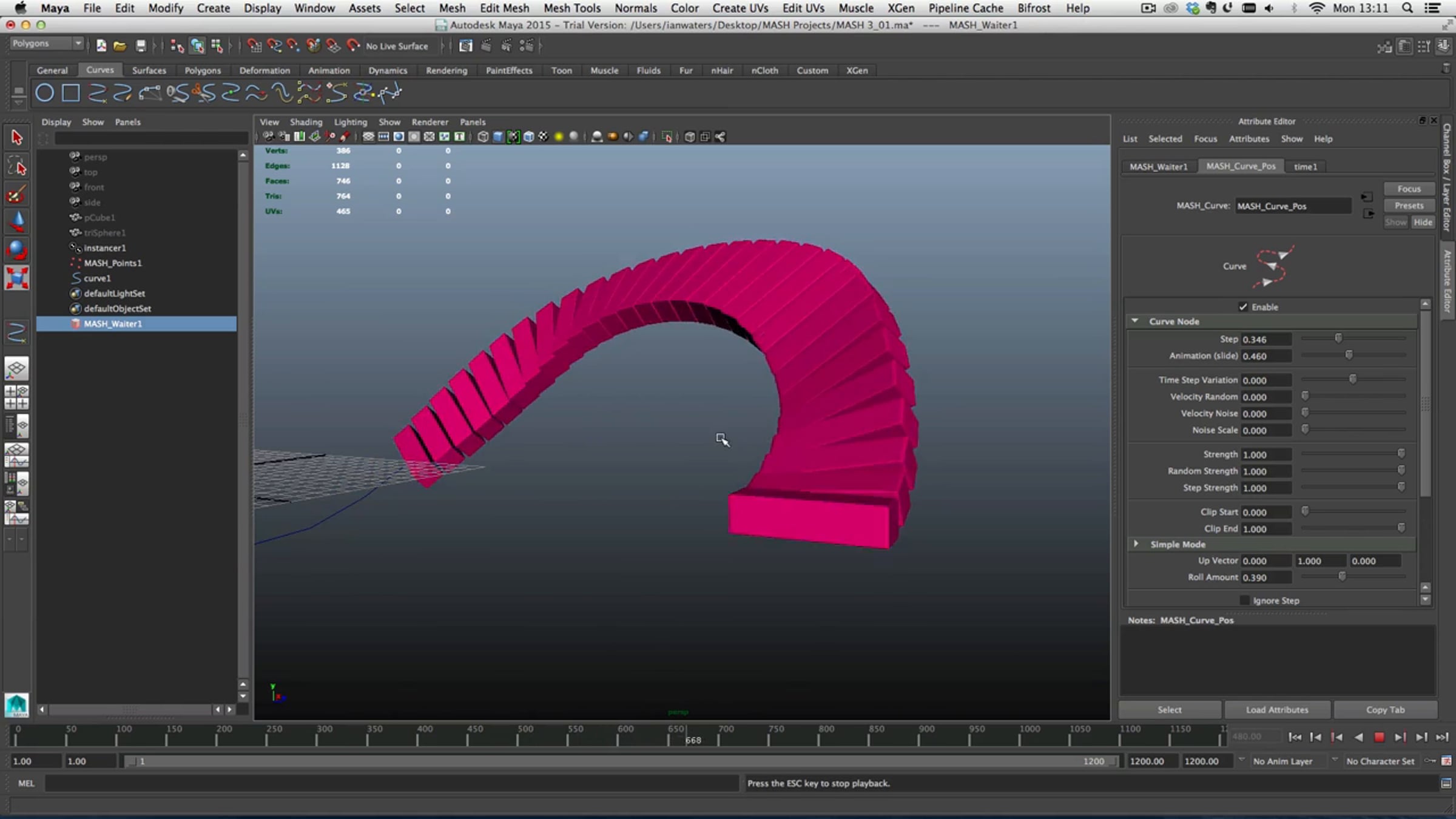Check the Ignore Step checkbox
Image resolution: width=1456 pixels, height=819 pixels.
[1244, 601]
